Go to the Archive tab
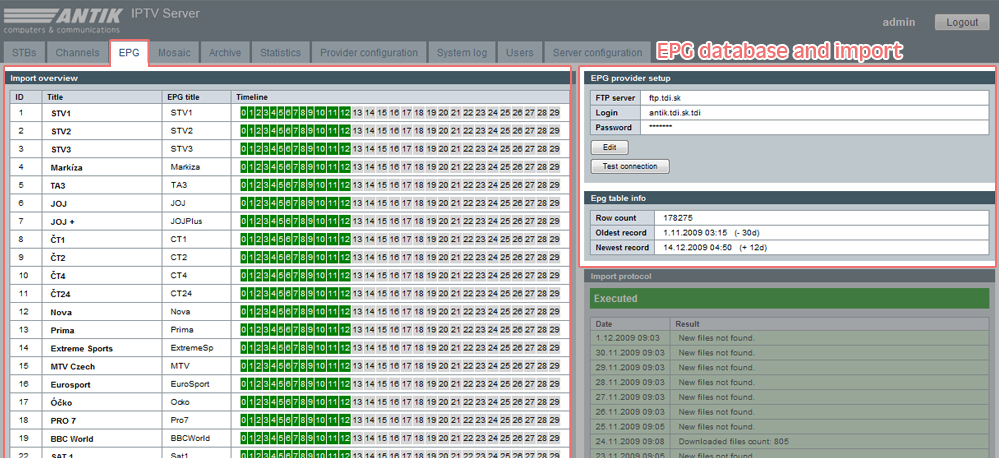 coord(225,53)
